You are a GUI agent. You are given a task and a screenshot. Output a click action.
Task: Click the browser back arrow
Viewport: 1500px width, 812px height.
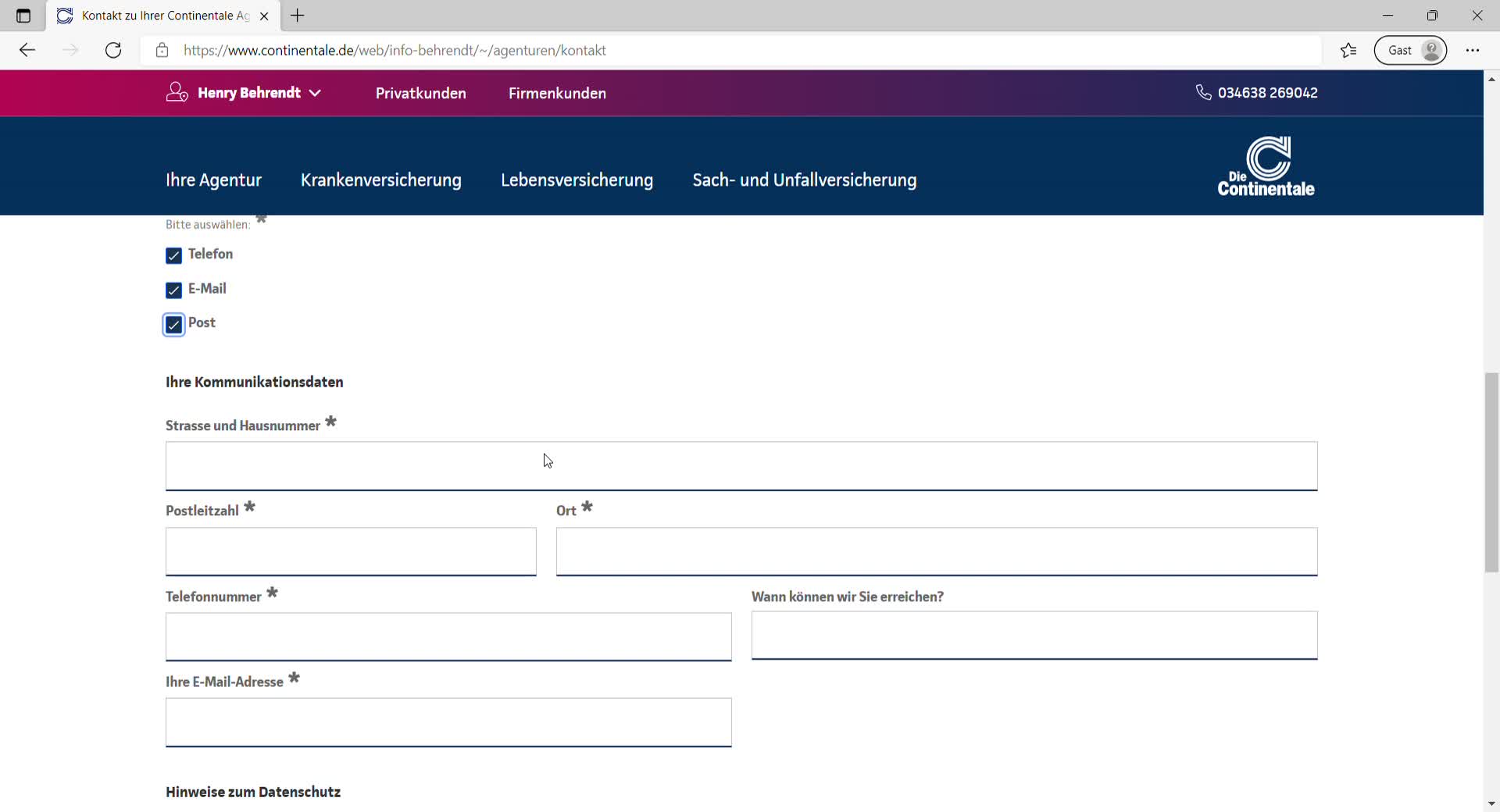27,51
